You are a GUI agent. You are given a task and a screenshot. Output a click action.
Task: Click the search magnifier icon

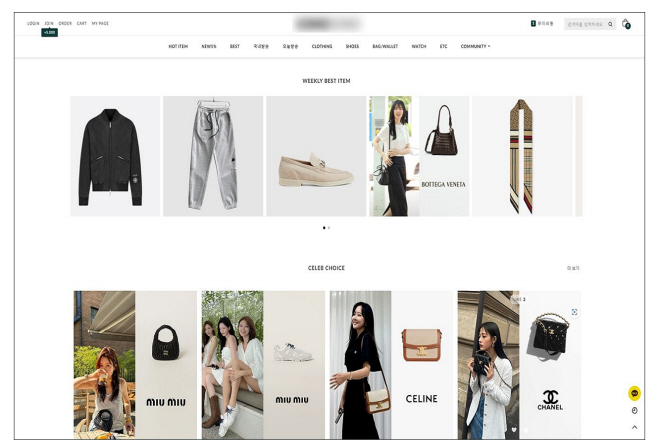tap(610, 23)
